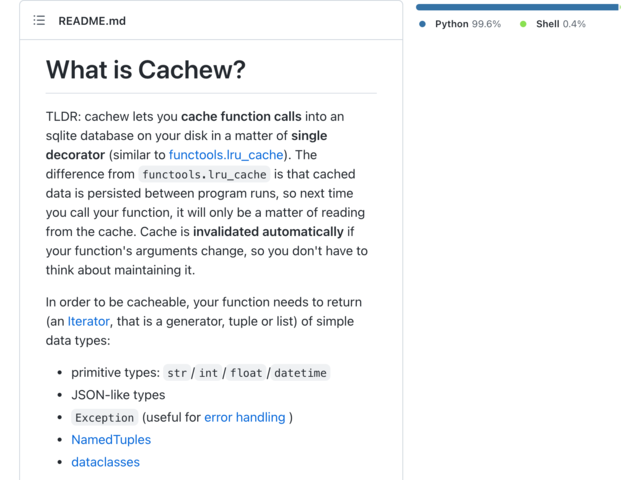Open the dataclasses link
The image size is (640, 480).
(105, 462)
